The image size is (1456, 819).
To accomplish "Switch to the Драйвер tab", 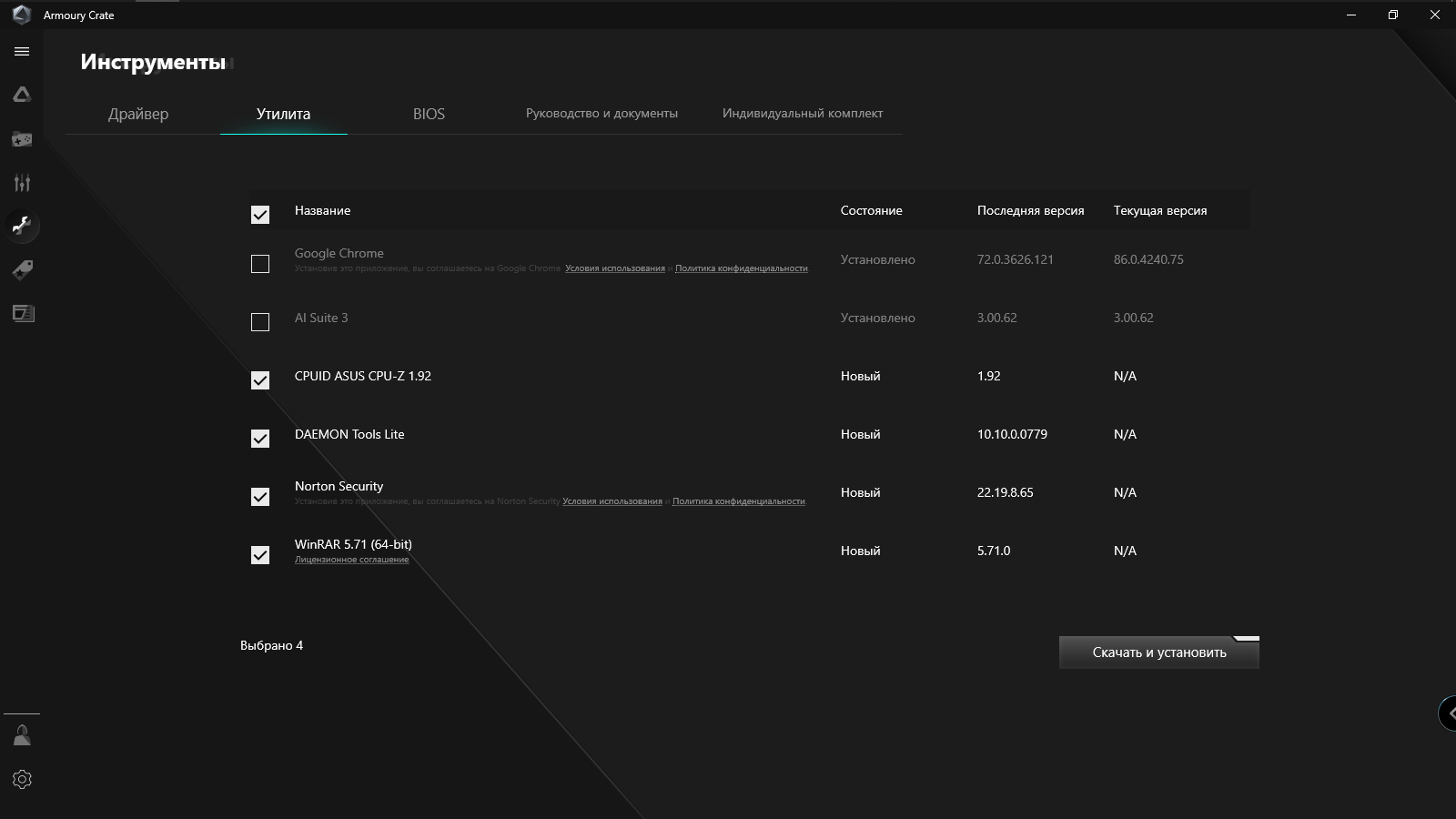I will pos(138,114).
